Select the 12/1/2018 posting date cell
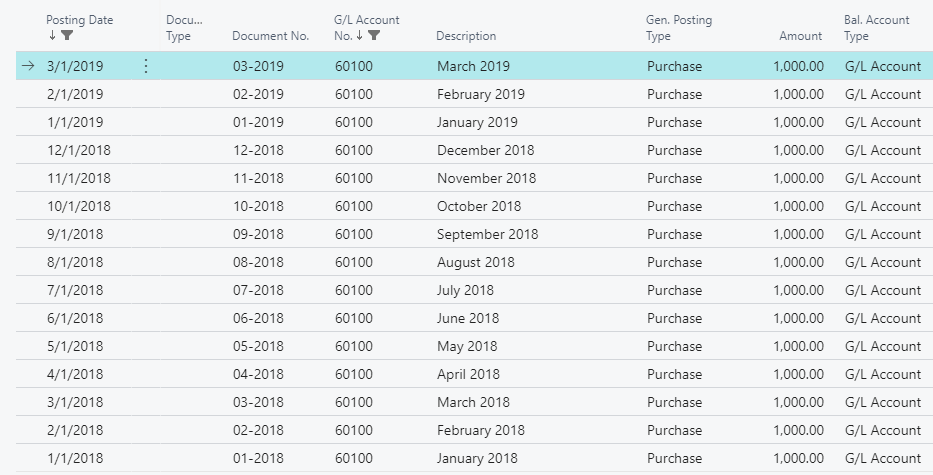 tap(79, 150)
